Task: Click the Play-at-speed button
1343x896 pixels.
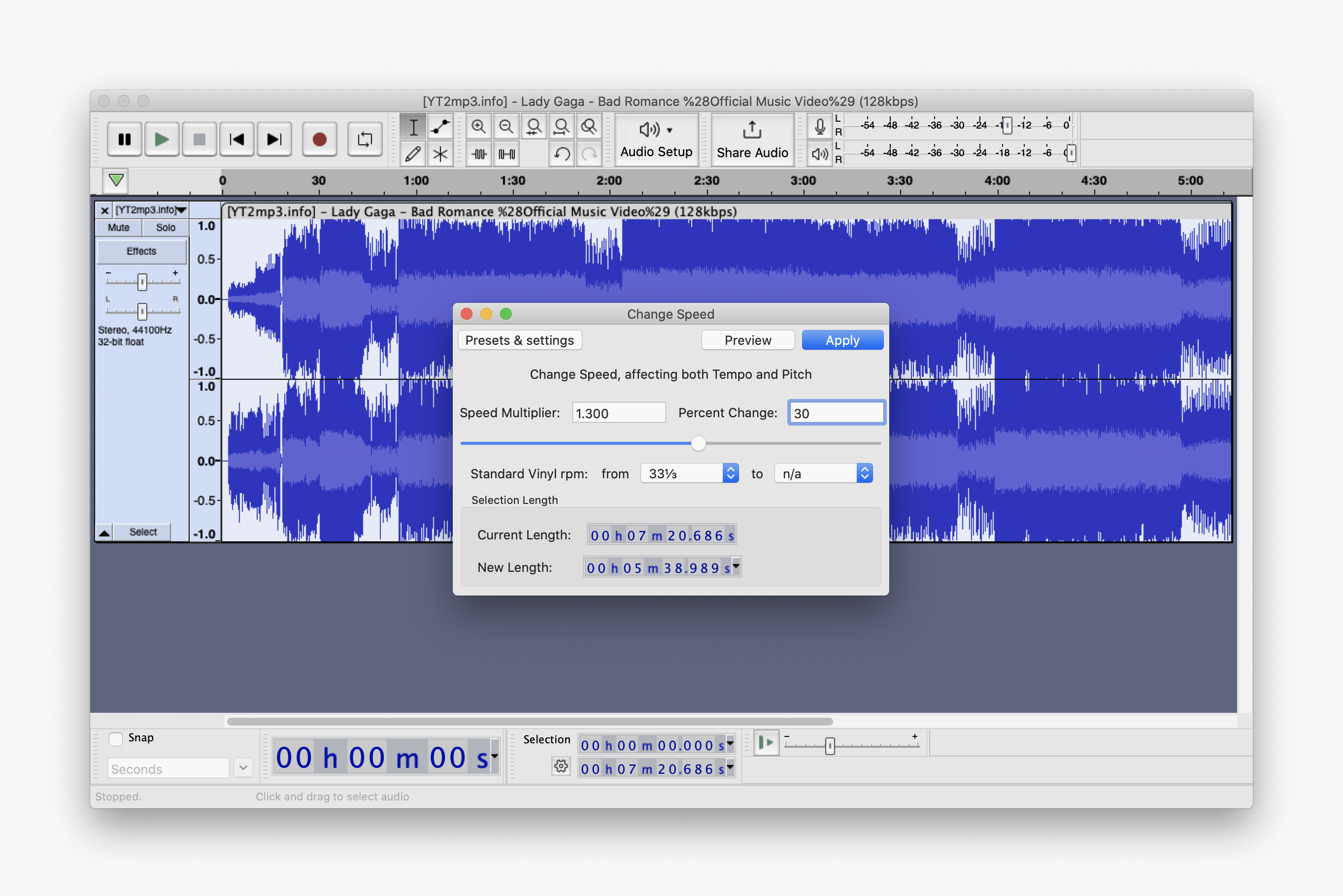Action: [x=766, y=743]
